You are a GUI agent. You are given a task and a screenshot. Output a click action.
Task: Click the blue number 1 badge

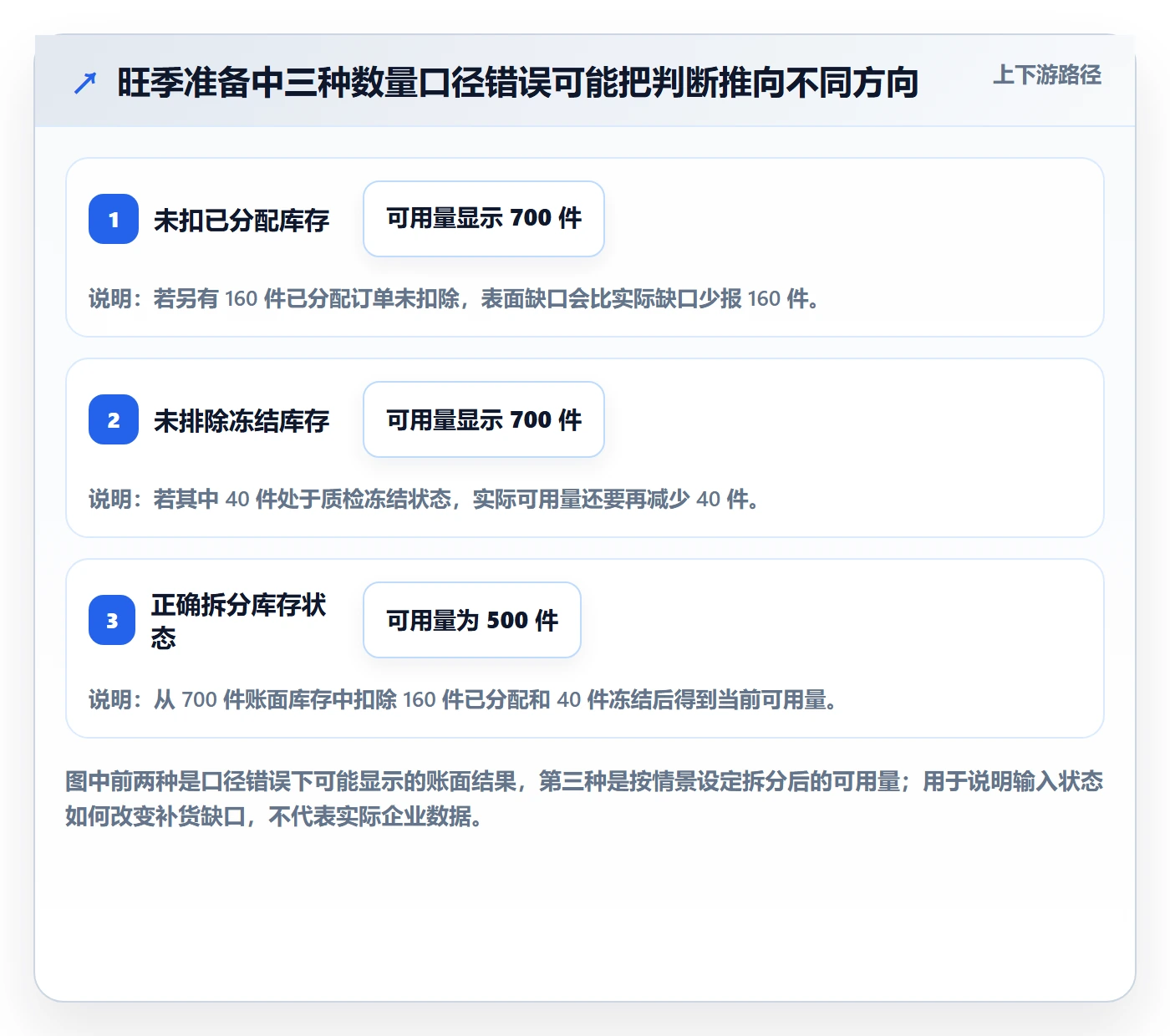[114, 219]
